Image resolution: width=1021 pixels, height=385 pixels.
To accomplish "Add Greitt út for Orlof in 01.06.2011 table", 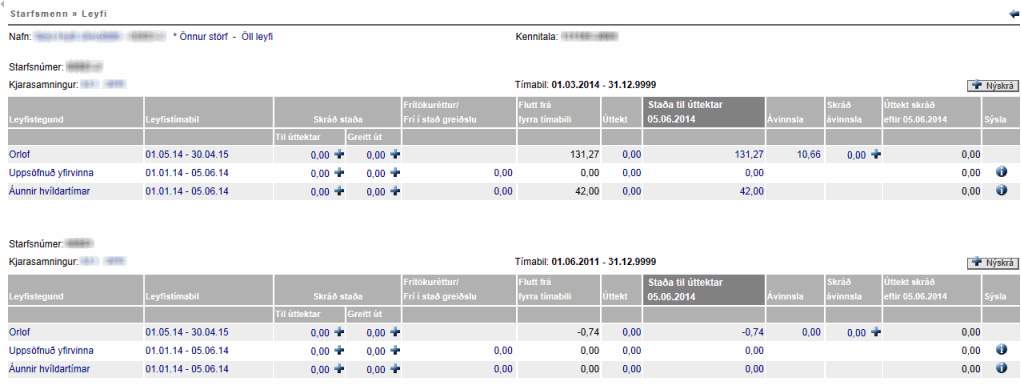I will pos(395,332).
